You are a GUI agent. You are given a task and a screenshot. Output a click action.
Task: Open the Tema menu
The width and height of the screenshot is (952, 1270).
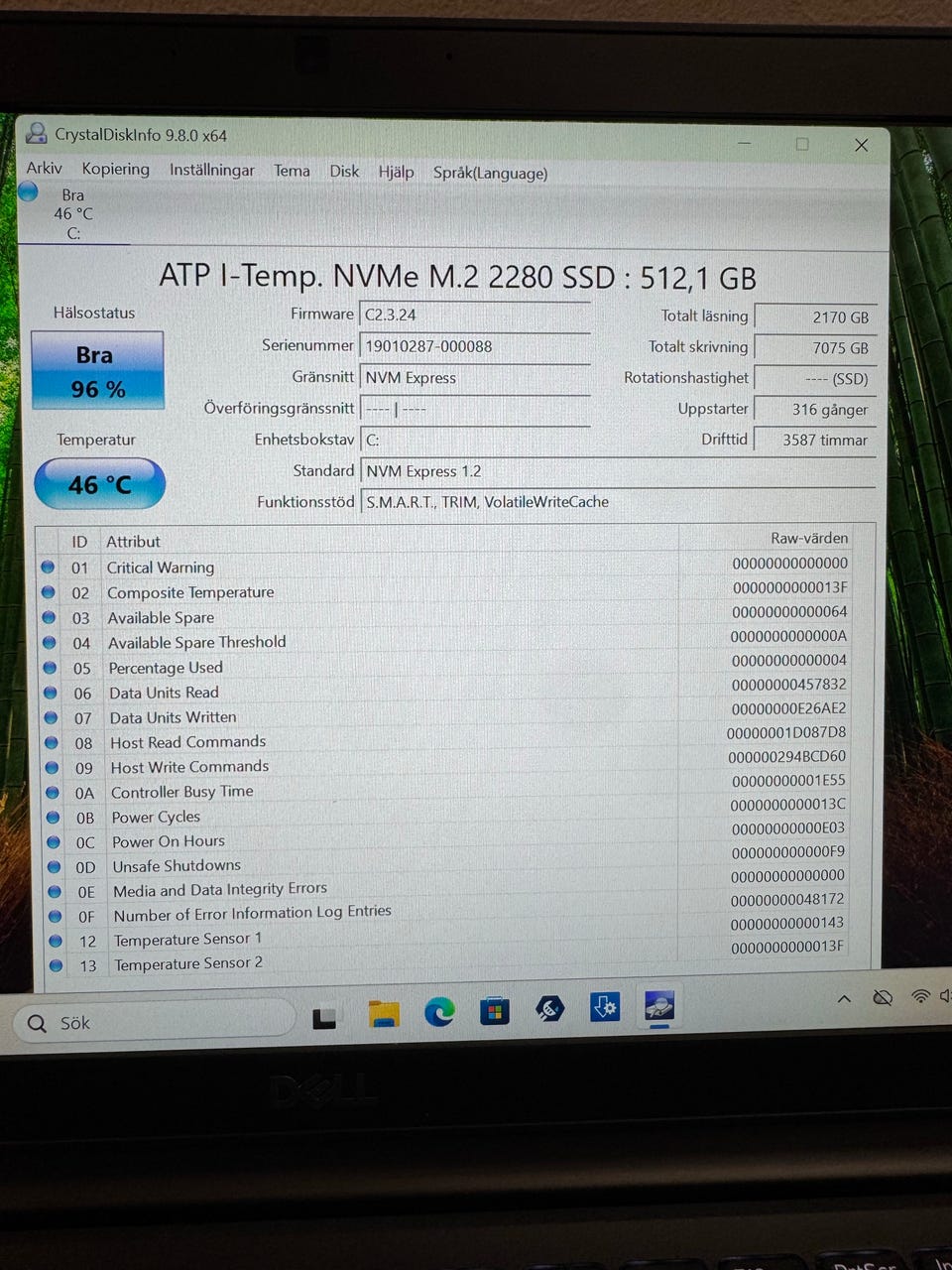coord(292,171)
